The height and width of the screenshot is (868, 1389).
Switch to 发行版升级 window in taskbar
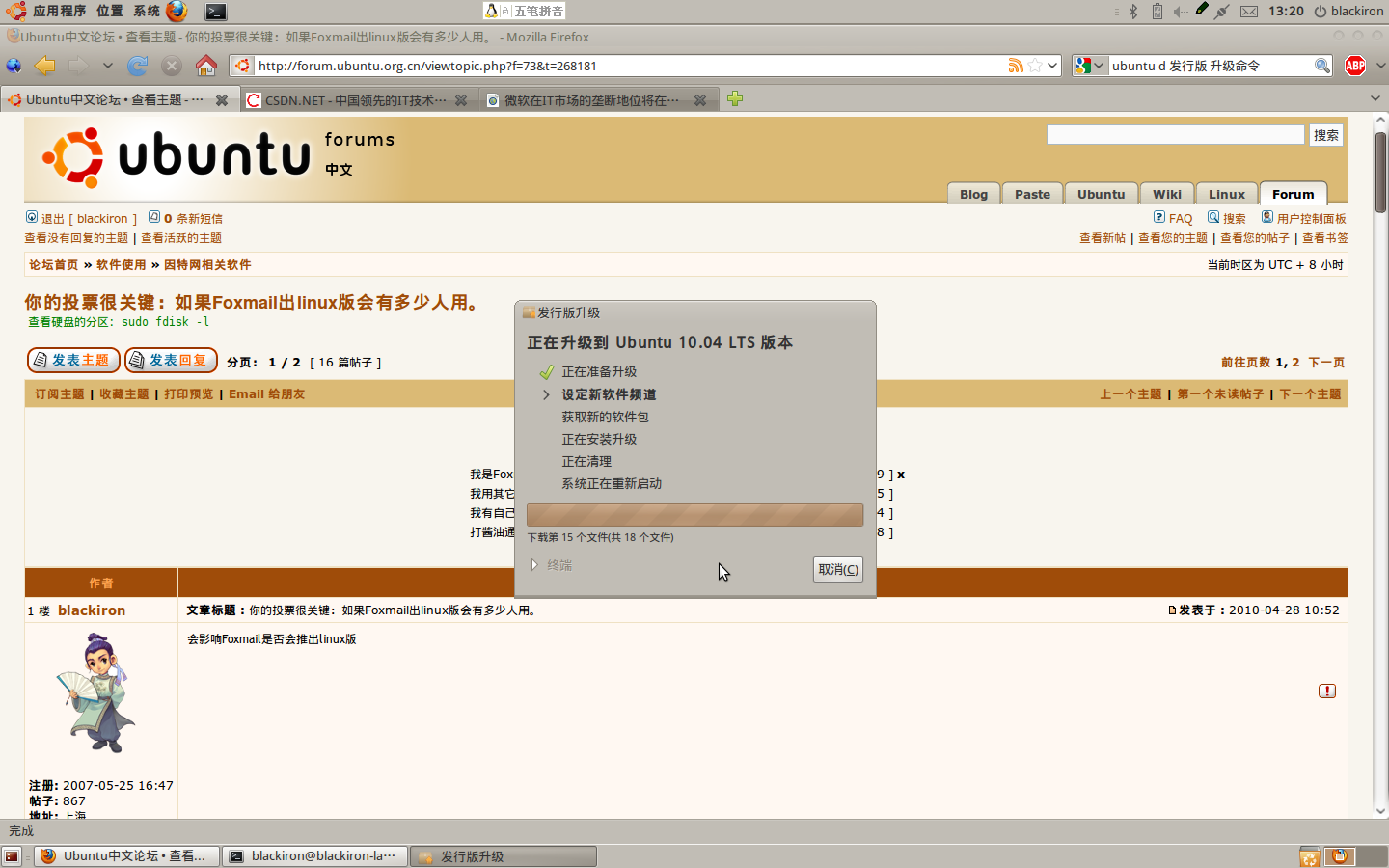tap(504, 856)
